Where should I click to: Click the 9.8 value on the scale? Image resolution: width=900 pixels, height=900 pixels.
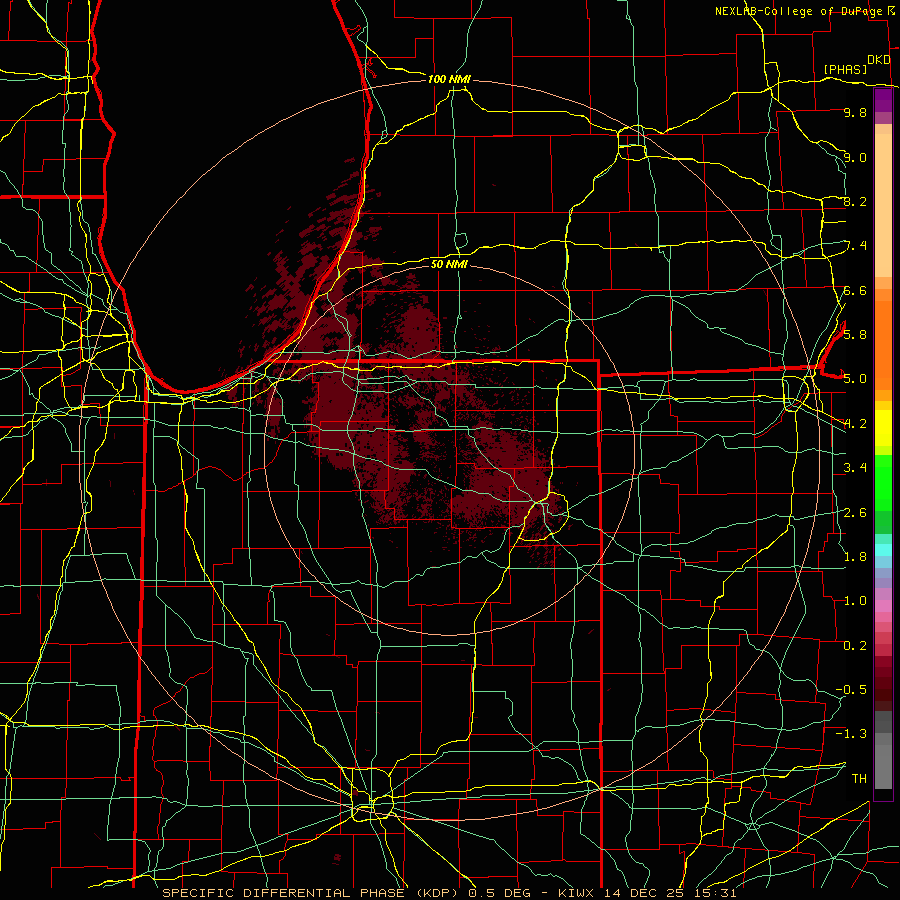click(x=855, y=112)
